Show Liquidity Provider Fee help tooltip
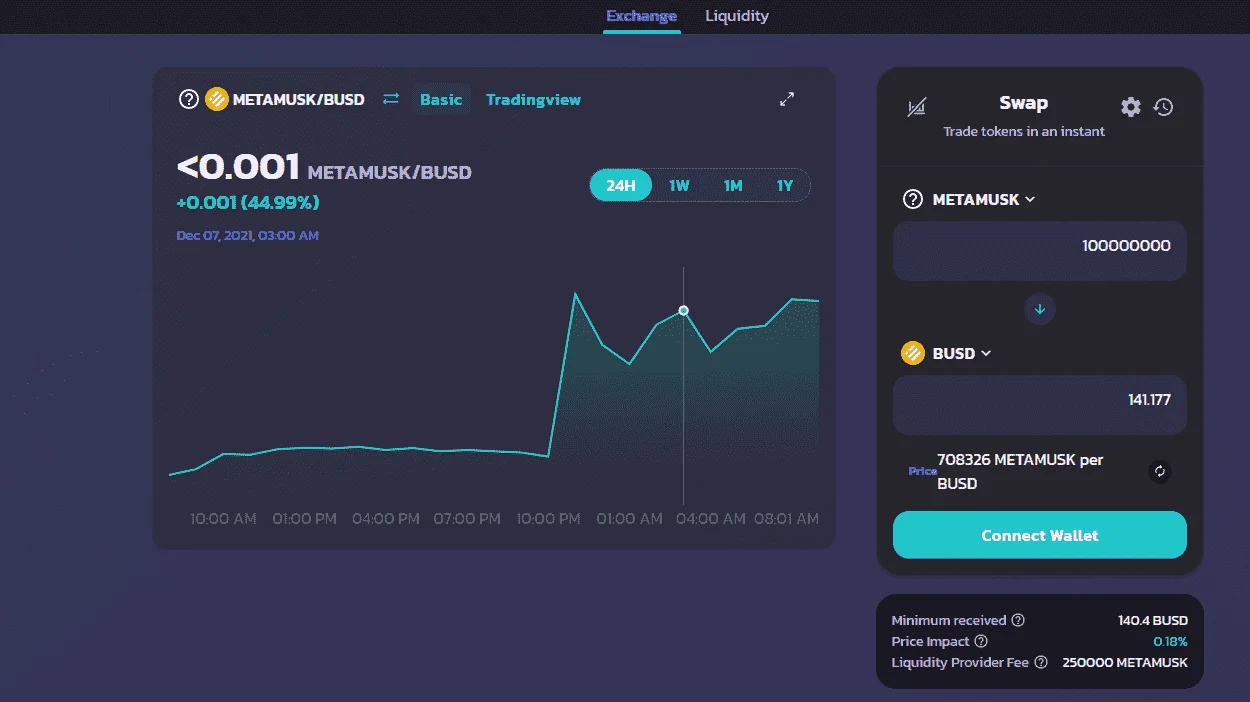The width and height of the screenshot is (1250, 702). 1041,662
